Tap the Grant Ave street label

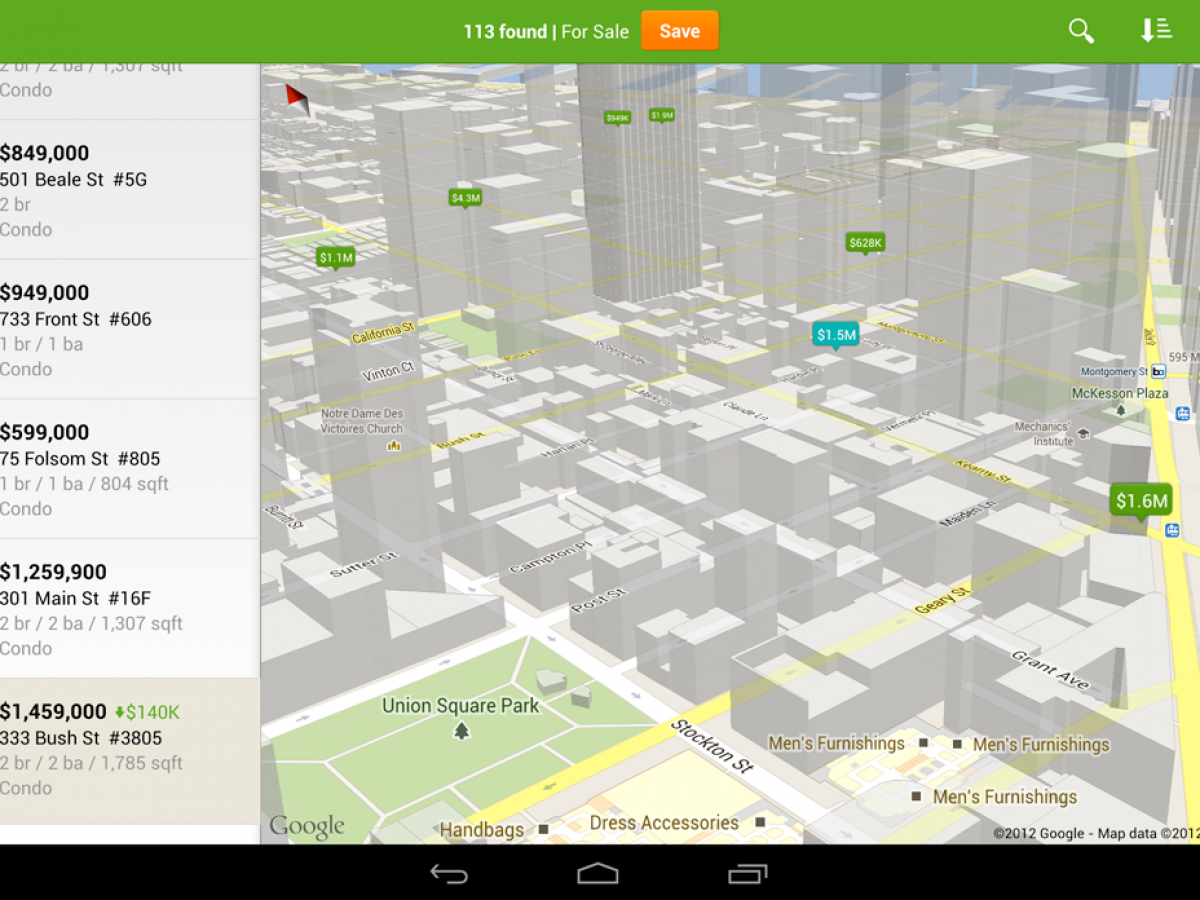(x=1050, y=670)
